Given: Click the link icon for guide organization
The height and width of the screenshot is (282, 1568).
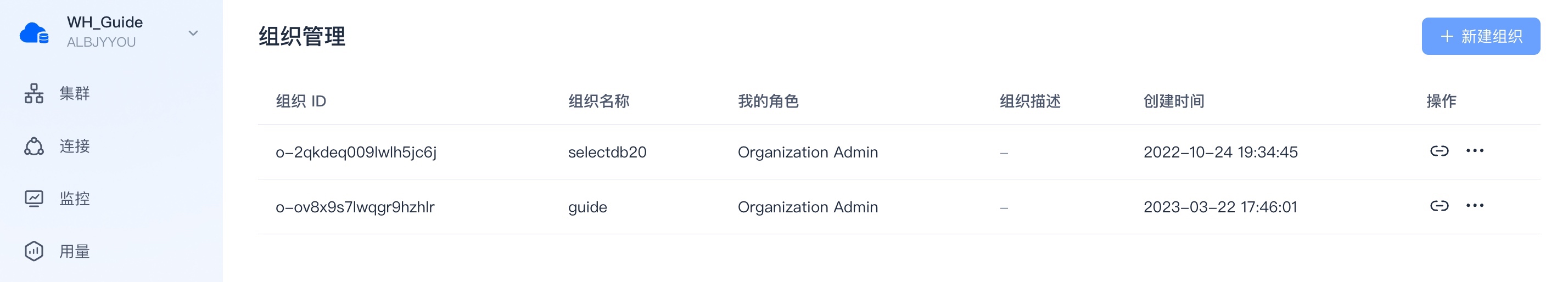Looking at the screenshot, I should pos(1439,206).
